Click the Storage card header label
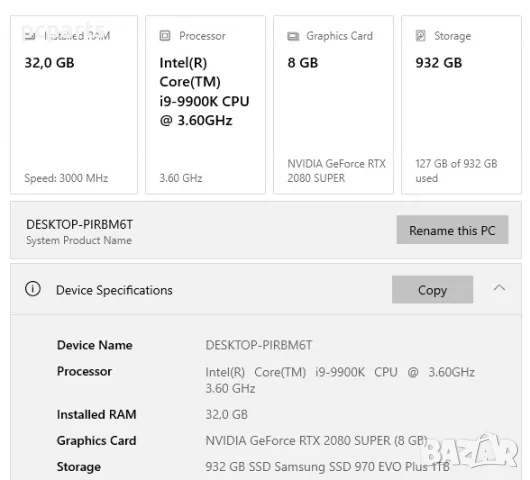Viewport: 530px width, 480px height. click(x=452, y=36)
